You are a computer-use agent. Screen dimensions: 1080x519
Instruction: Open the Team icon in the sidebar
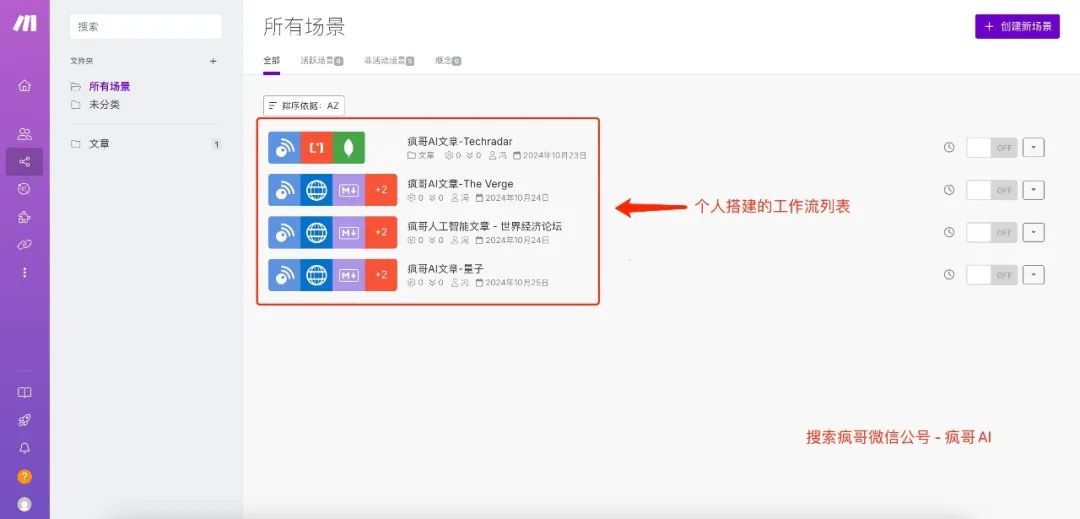tap(25, 134)
